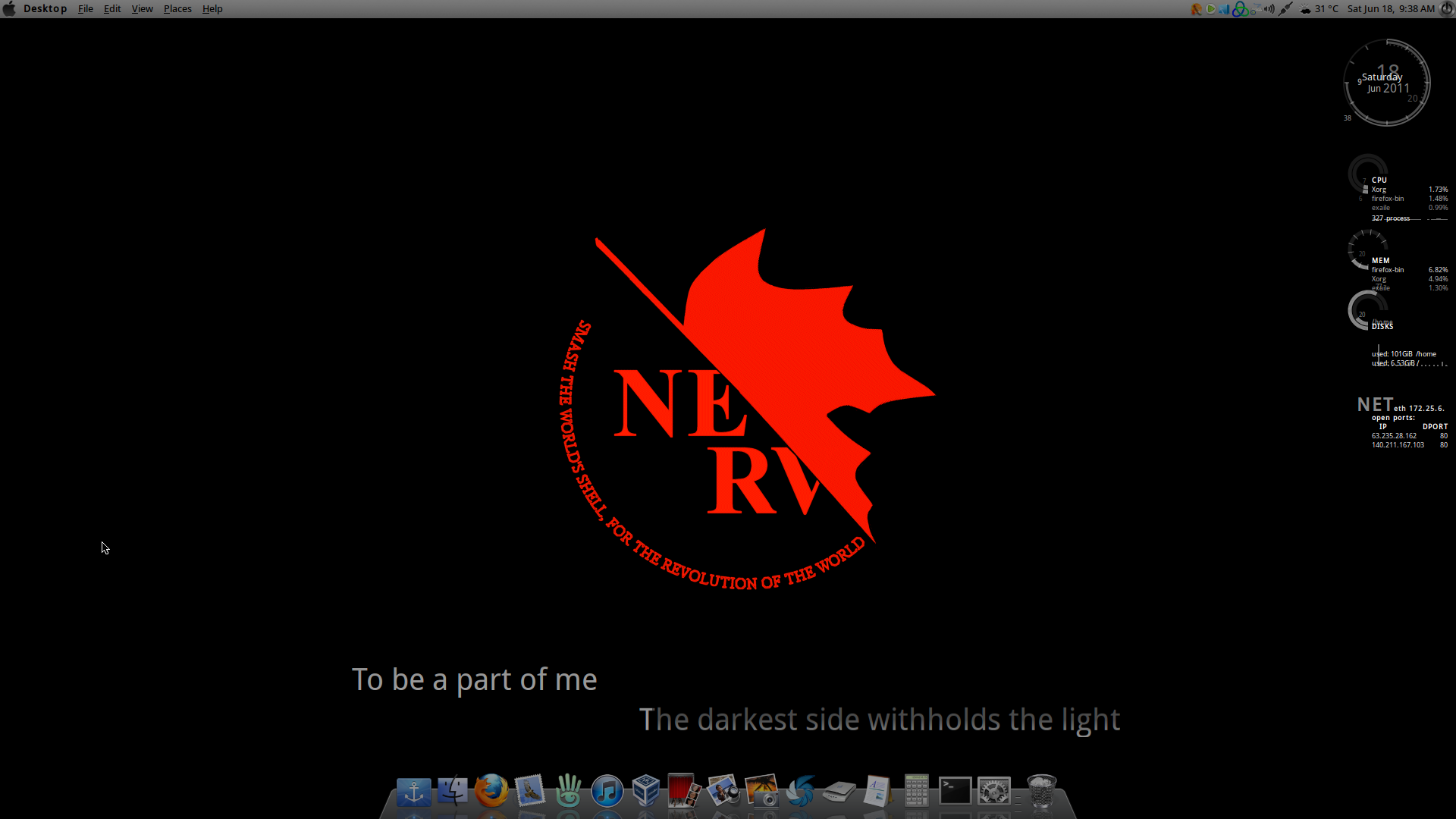Open the flatbed scanner dock icon

839,792
